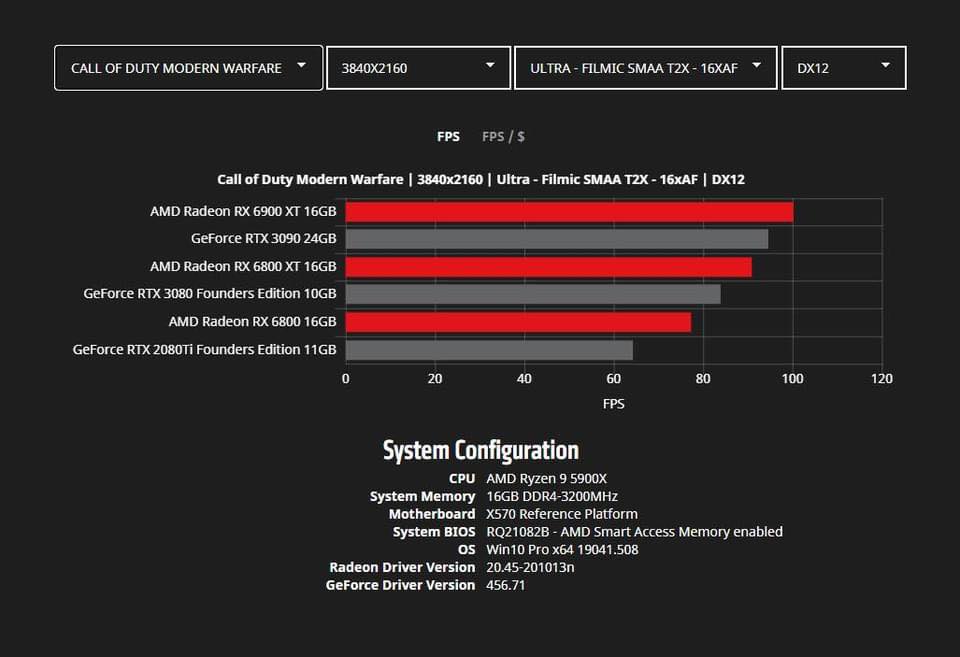
Task: Open the Ultra - Filmic SMAA T2X settings dropdown
Action: tap(645, 68)
